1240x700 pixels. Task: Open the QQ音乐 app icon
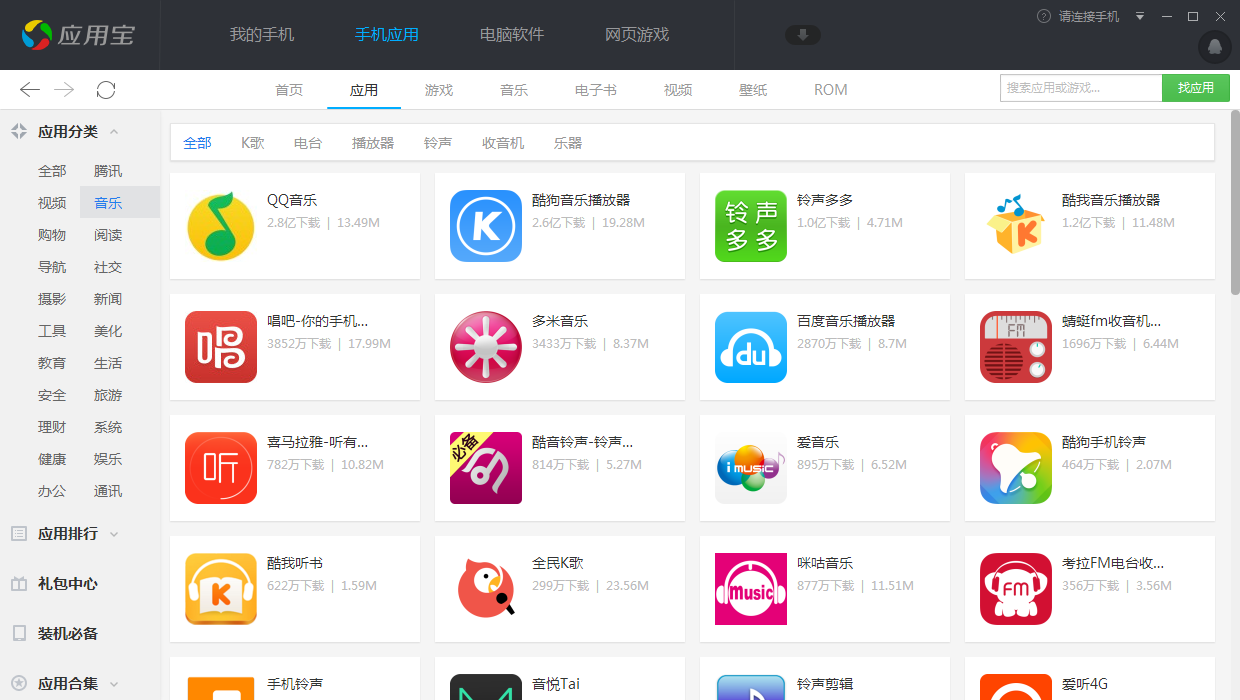(221, 226)
